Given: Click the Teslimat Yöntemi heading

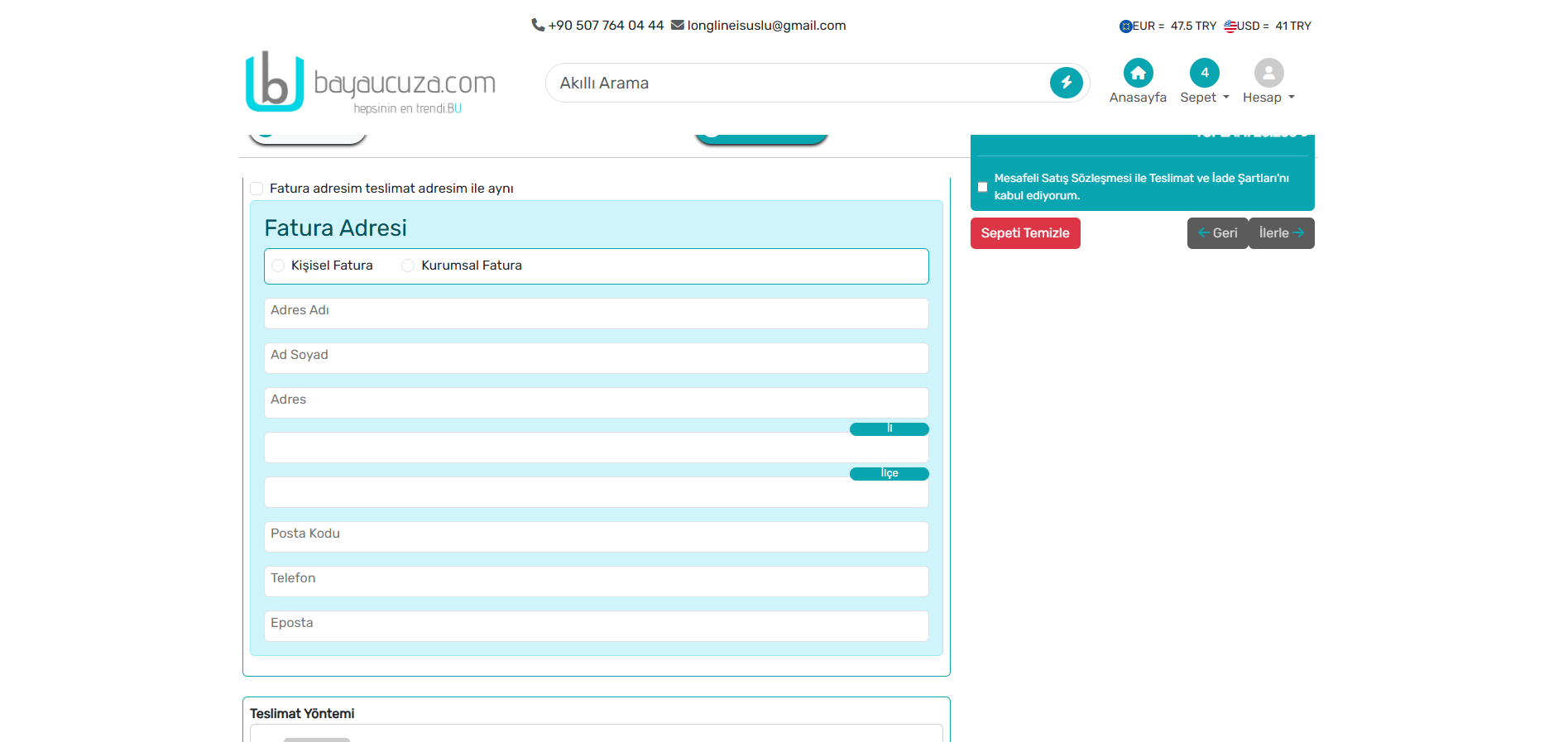Looking at the screenshot, I should point(302,714).
